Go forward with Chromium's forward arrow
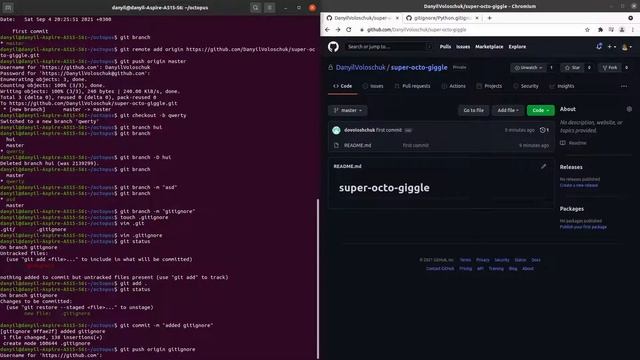This screenshot has width=640, height=360. [338, 30]
